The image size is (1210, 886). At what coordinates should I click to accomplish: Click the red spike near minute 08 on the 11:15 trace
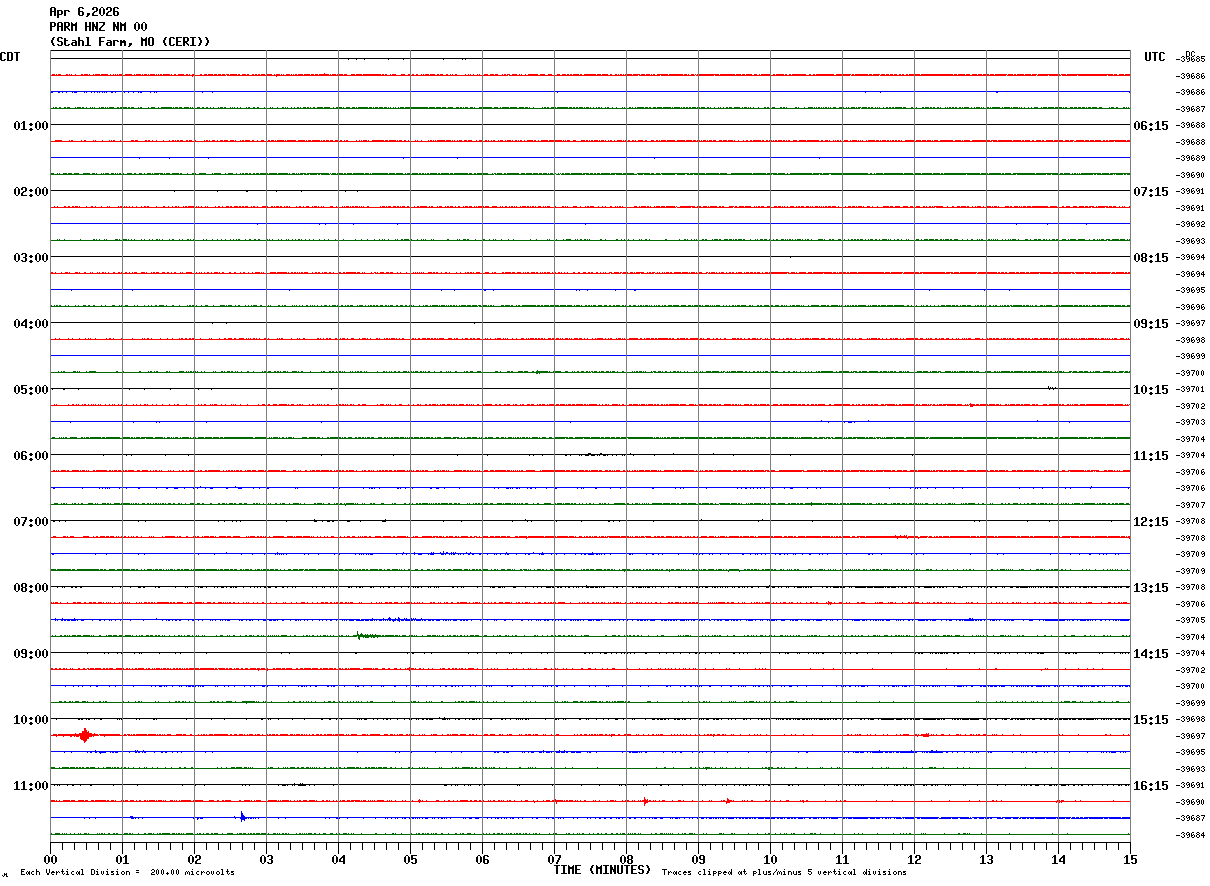(x=645, y=801)
